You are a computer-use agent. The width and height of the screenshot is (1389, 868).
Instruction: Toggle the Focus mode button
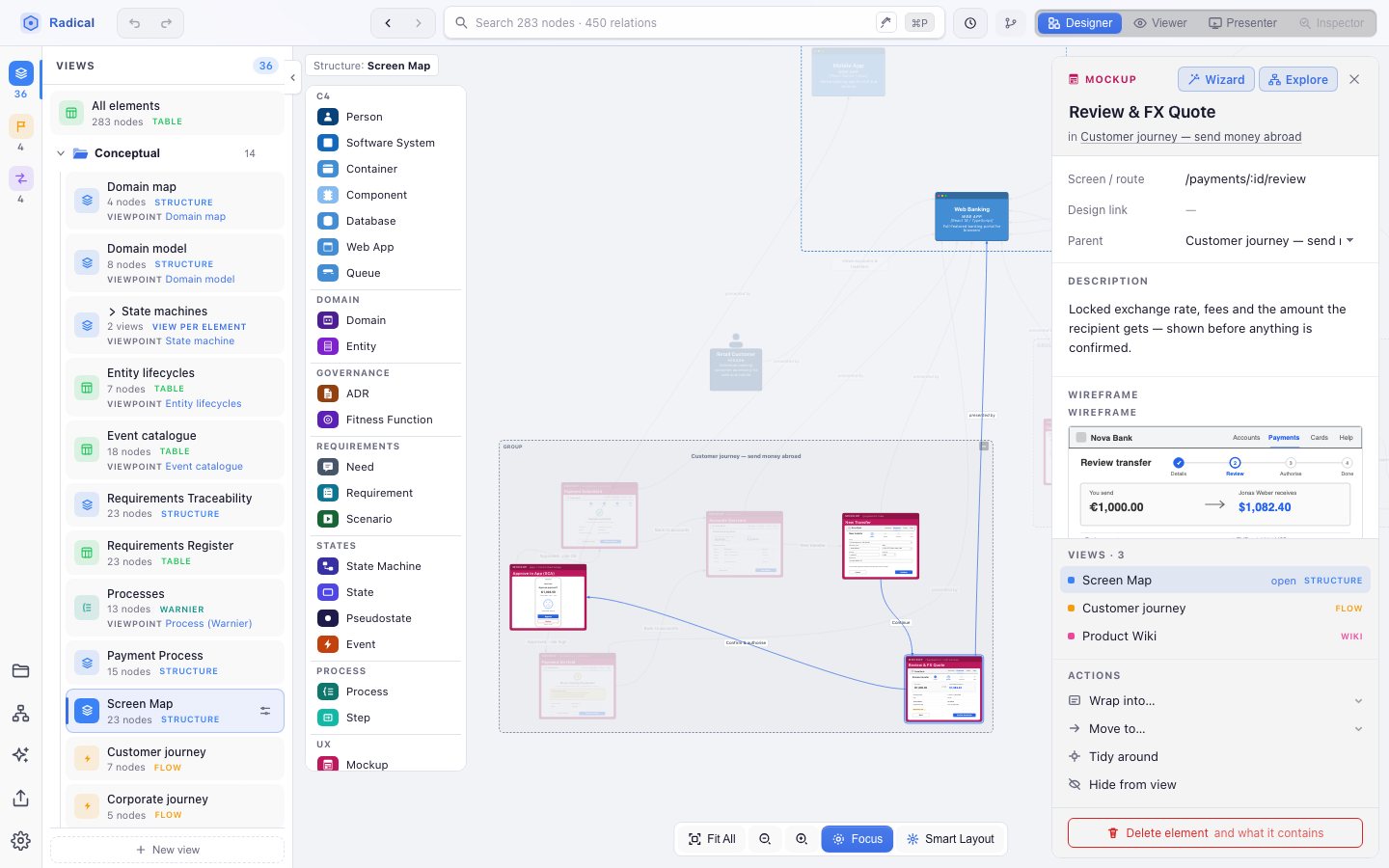click(858, 839)
